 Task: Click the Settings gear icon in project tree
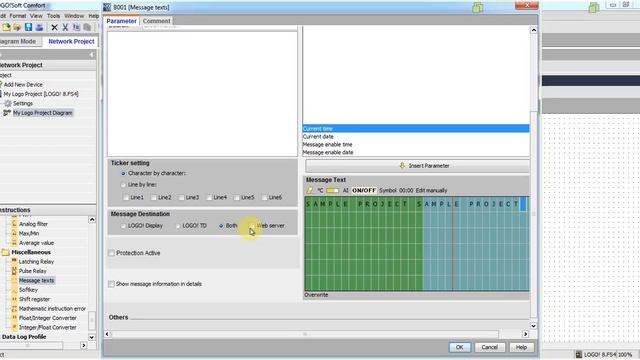pyautogui.click(x=8, y=104)
